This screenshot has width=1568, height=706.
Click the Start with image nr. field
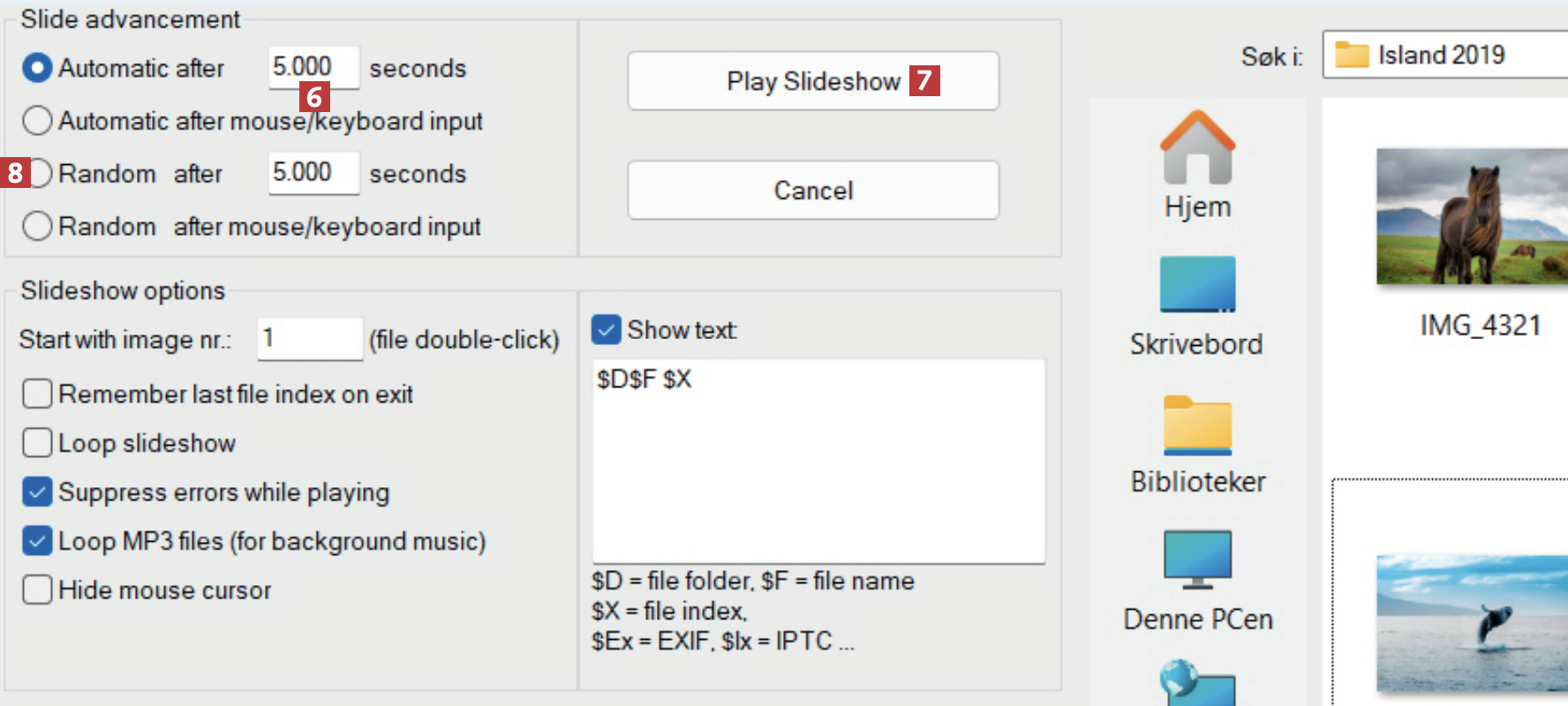click(x=309, y=339)
